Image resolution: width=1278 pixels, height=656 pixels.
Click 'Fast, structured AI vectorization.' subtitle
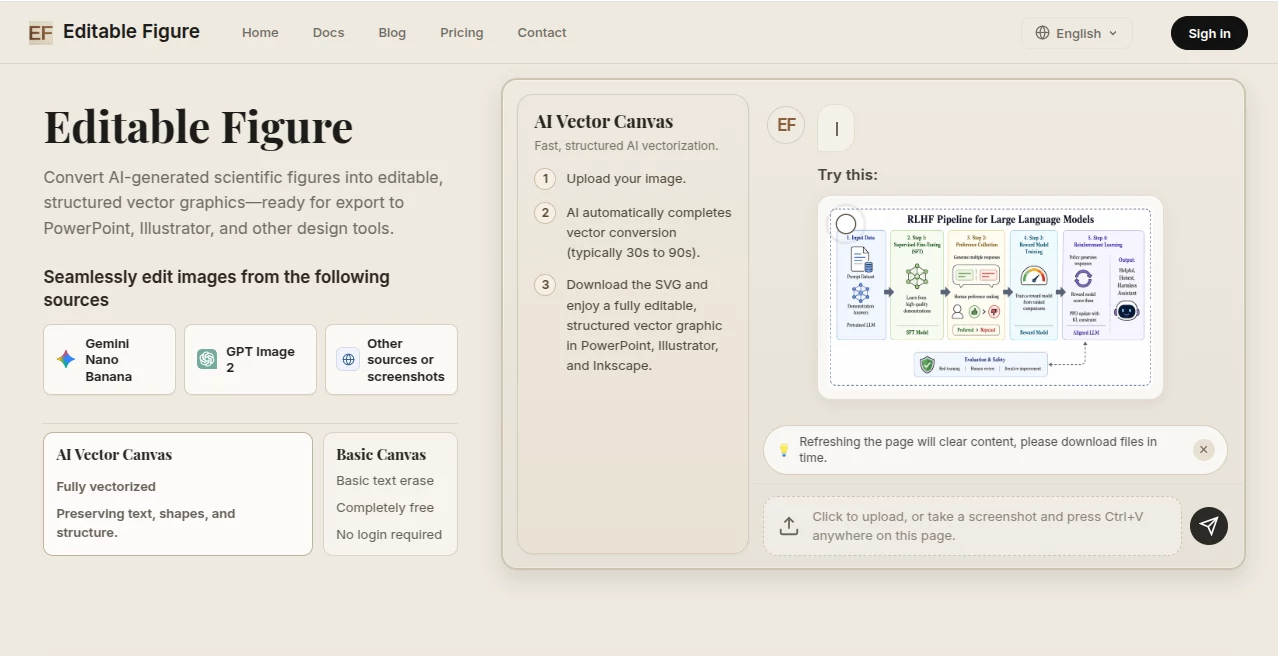coord(626,146)
